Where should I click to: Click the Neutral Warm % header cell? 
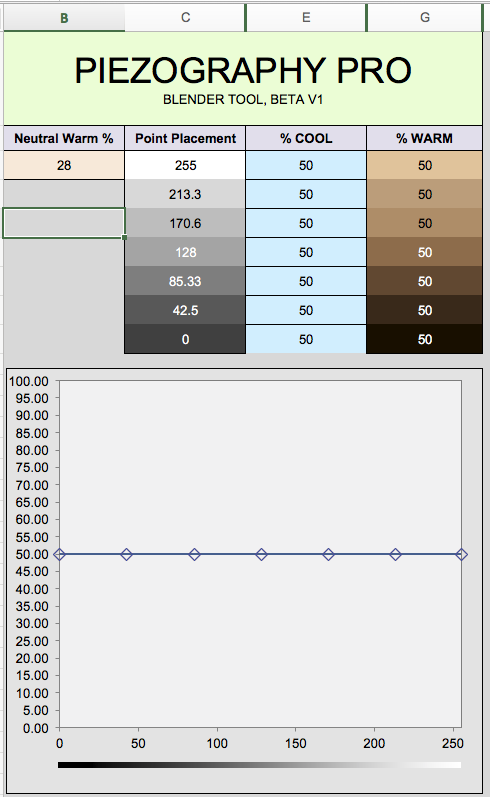(x=64, y=138)
